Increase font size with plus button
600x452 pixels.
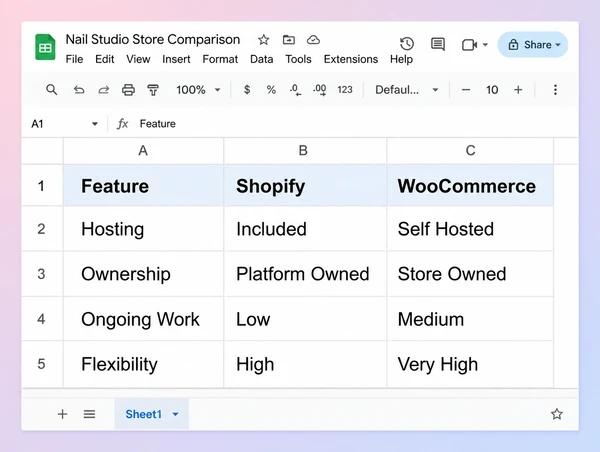(518, 90)
